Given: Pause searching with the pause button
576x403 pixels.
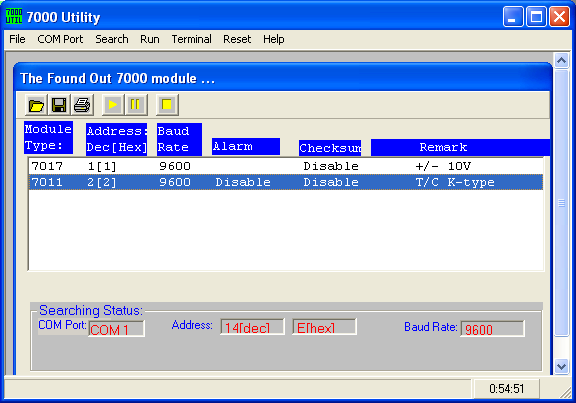Looking at the screenshot, I should pos(136,105).
